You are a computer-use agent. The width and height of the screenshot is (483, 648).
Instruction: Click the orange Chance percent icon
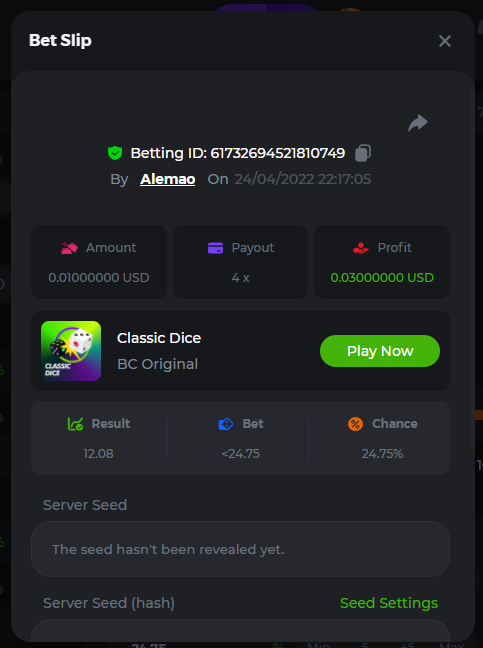click(355, 424)
